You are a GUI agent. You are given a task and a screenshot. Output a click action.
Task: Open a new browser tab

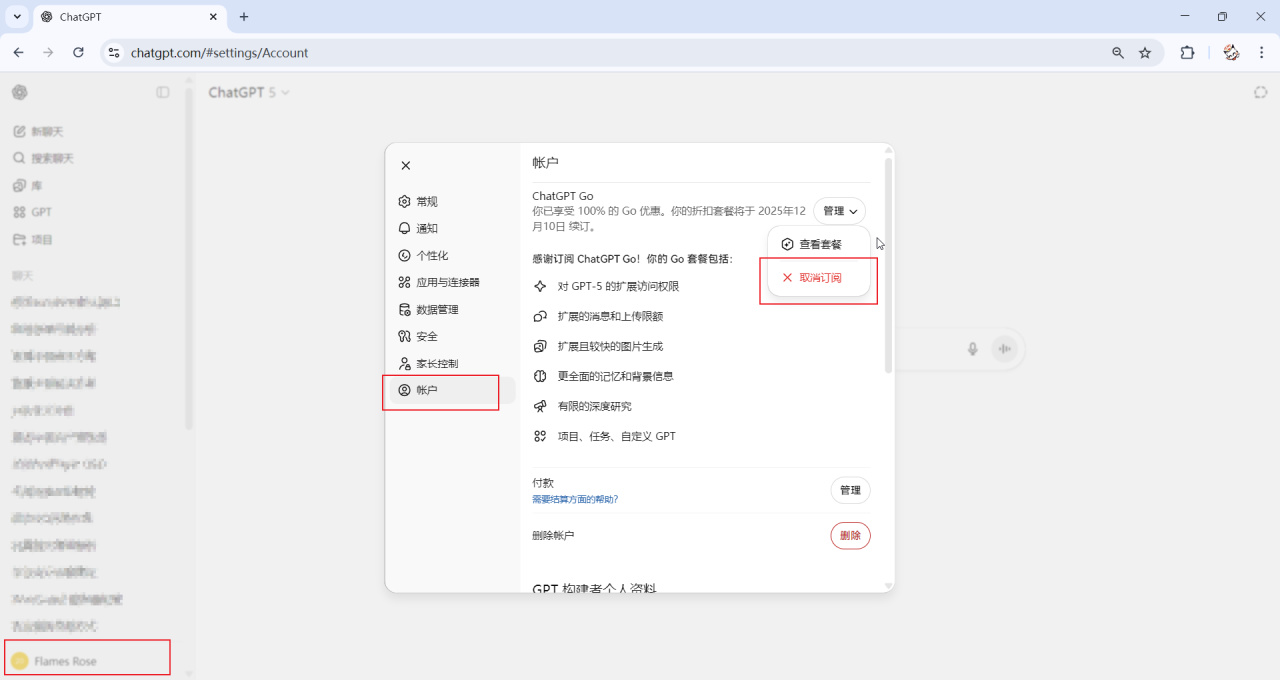pyautogui.click(x=244, y=17)
